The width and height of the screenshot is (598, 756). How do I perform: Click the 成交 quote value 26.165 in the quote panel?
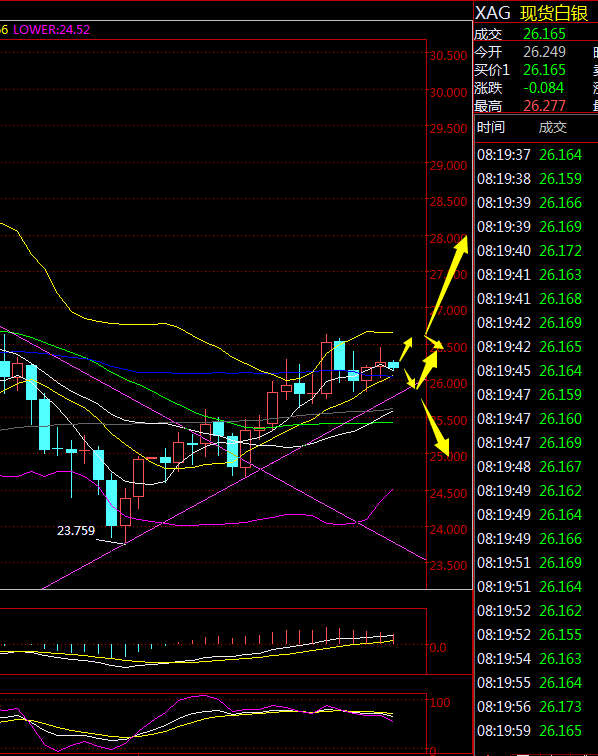[544, 34]
